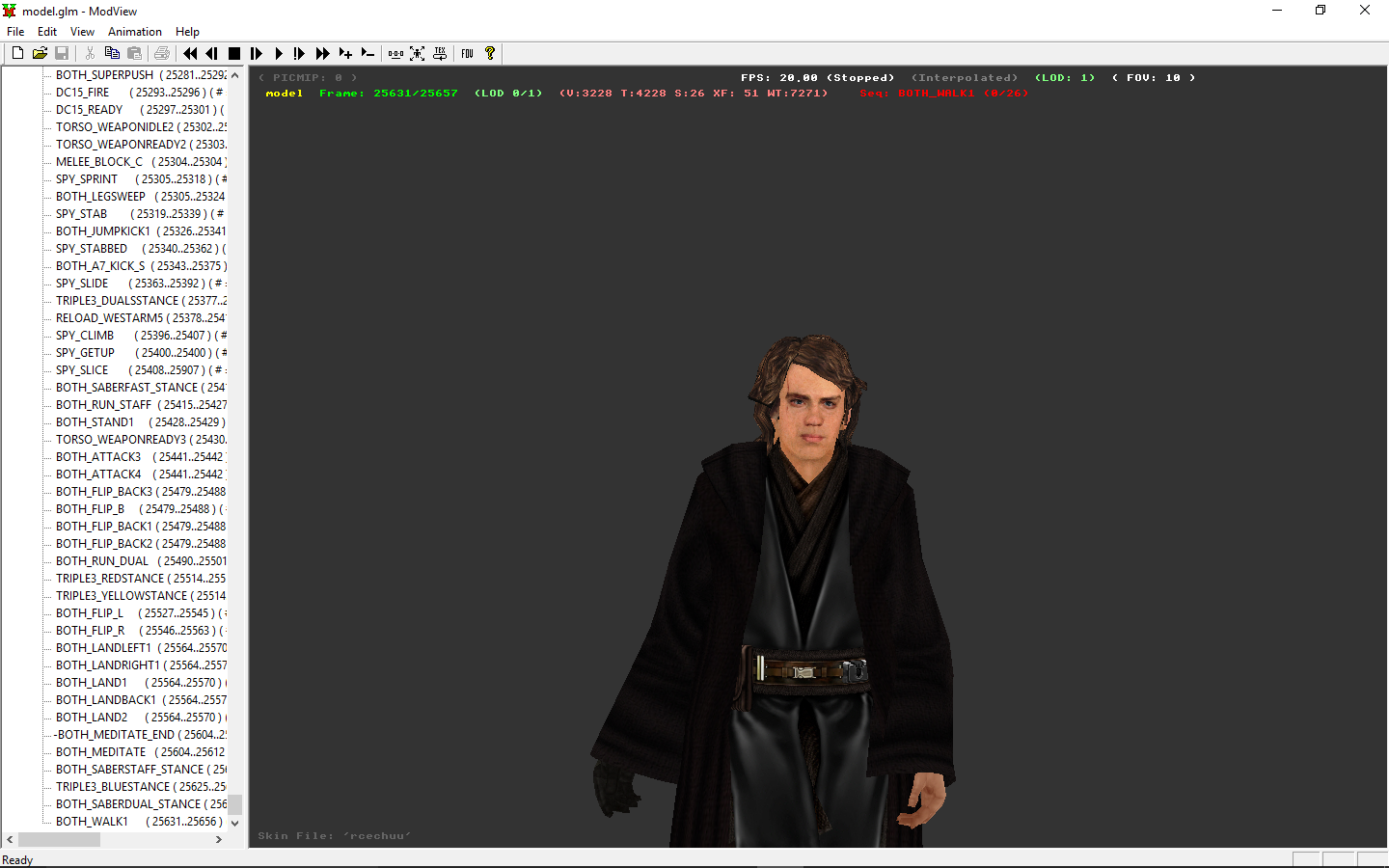The image size is (1389, 868).
Task: Fast forward animation to end
Action: (323, 53)
